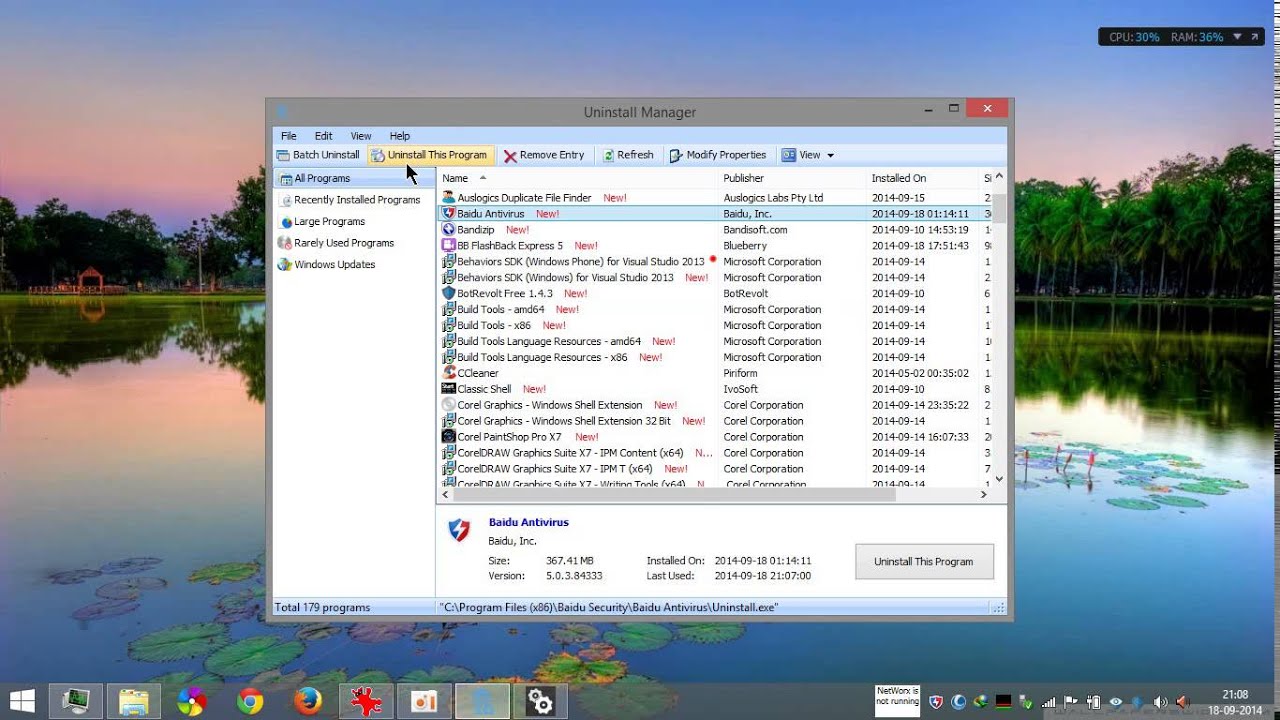
Task: Open the colorful pinwheel taskbar icon
Action: [x=191, y=702]
